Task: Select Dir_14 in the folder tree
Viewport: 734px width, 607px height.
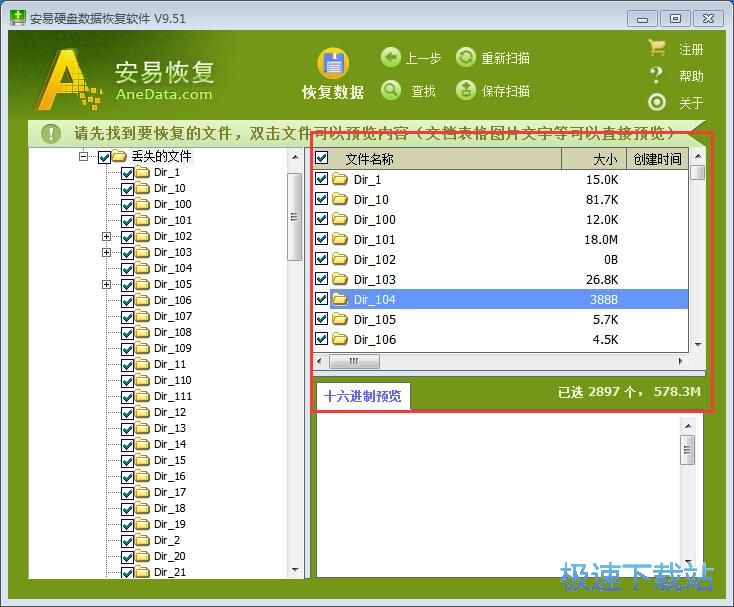Action: tap(170, 445)
